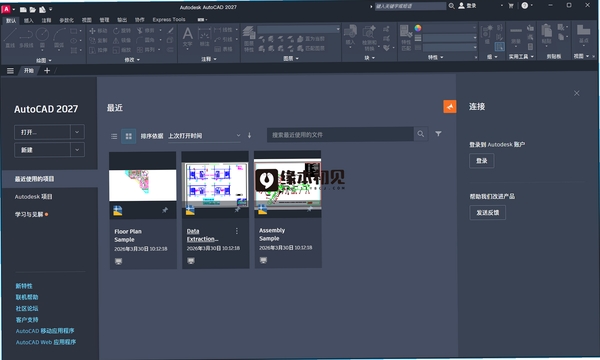
Task: Select the Circle (圆) tool
Action: click(42, 37)
